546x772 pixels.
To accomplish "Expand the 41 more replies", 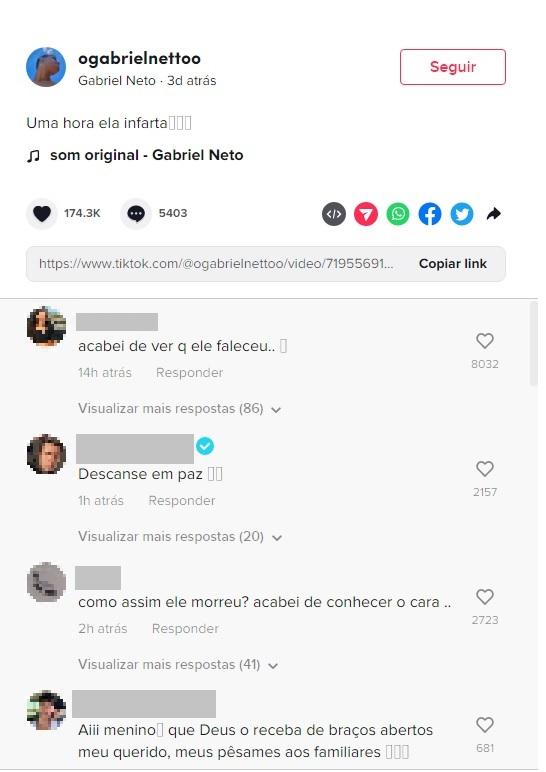I will 178,665.
